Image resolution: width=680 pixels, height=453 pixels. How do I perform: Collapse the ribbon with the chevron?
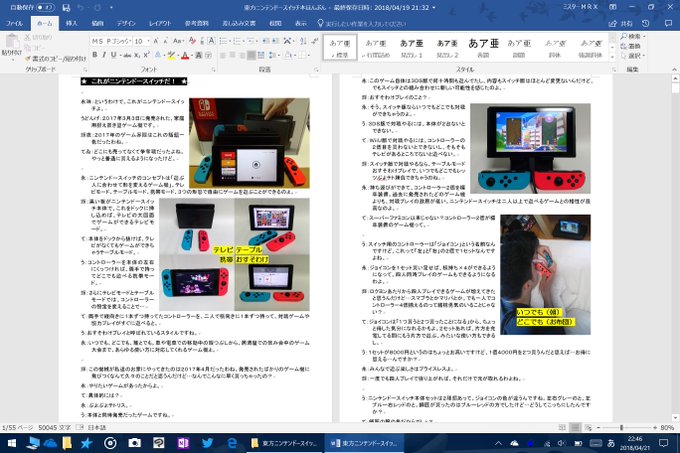(x=674, y=69)
